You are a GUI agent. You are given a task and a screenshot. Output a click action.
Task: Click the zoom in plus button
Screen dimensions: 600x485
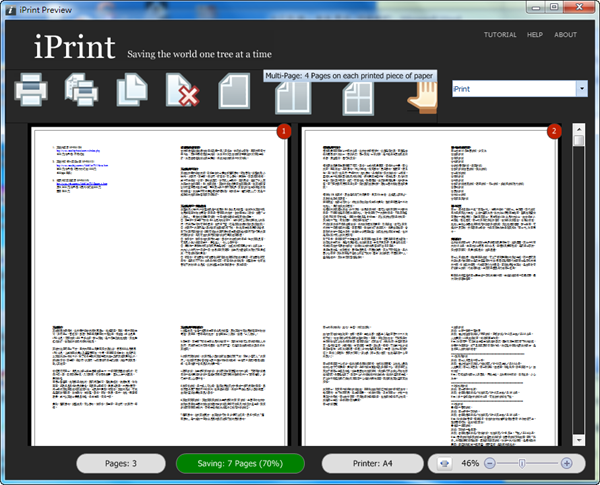[x=566, y=464]
